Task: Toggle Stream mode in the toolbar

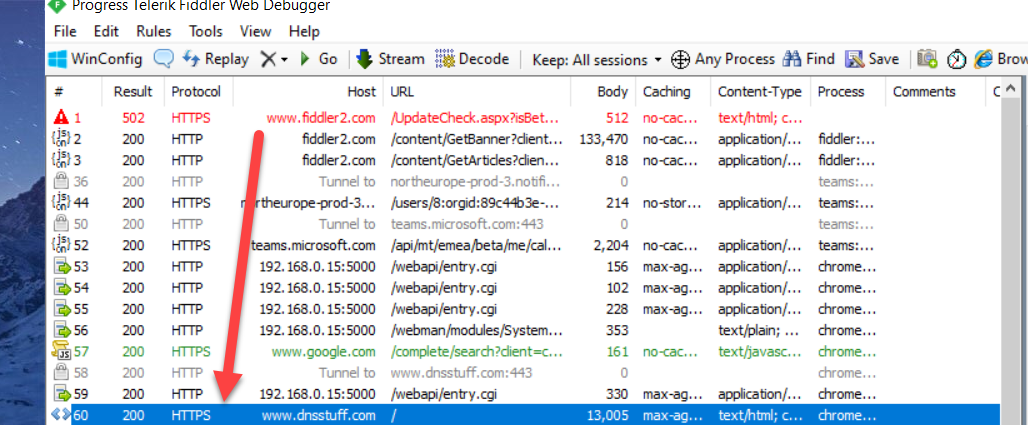Action: tap(390, 59)
